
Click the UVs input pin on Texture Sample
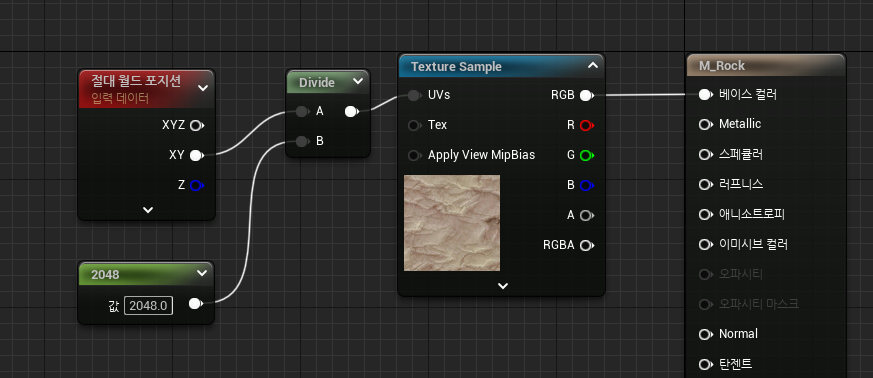click(414, 96)
